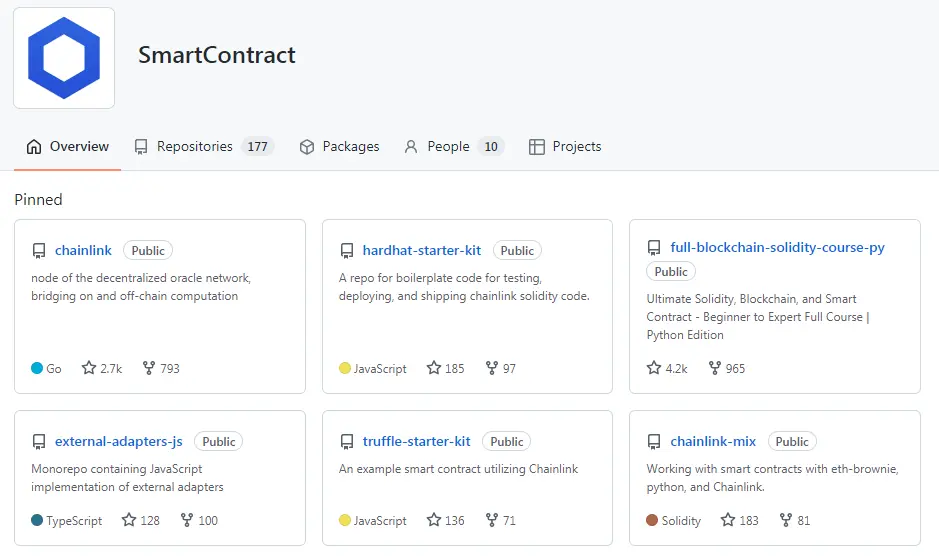Click the fork icon on hardhat-starter-kit card
Screen dimensions: 939x559
point(492,368)
